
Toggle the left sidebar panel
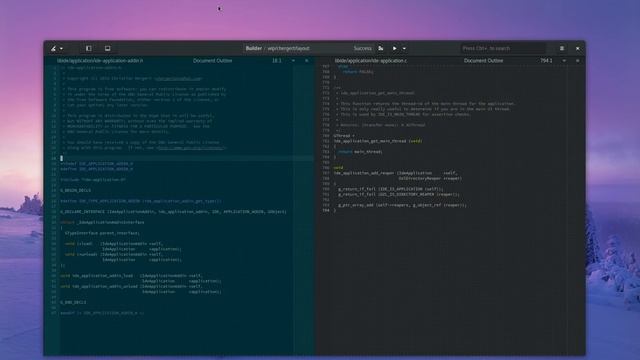[89, 49]
